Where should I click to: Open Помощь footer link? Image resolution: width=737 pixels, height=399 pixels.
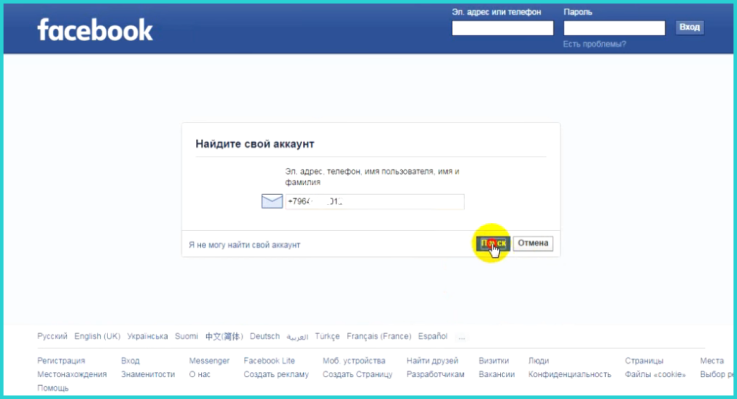click(x=53, y=388)
